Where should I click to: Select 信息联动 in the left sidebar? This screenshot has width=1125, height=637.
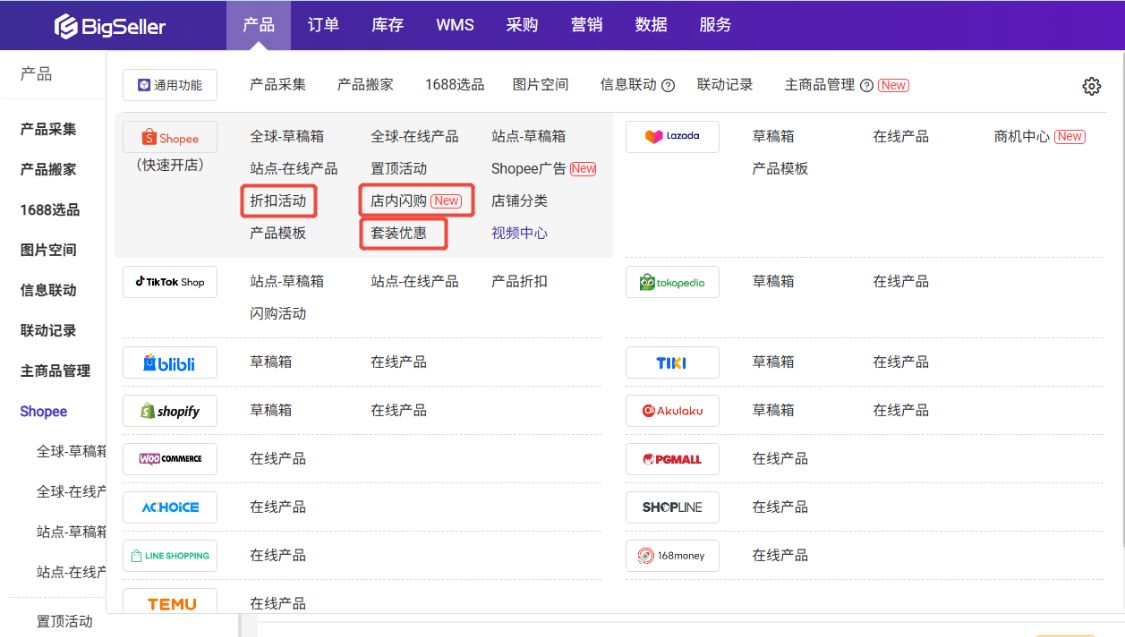(x=48, y=290)
